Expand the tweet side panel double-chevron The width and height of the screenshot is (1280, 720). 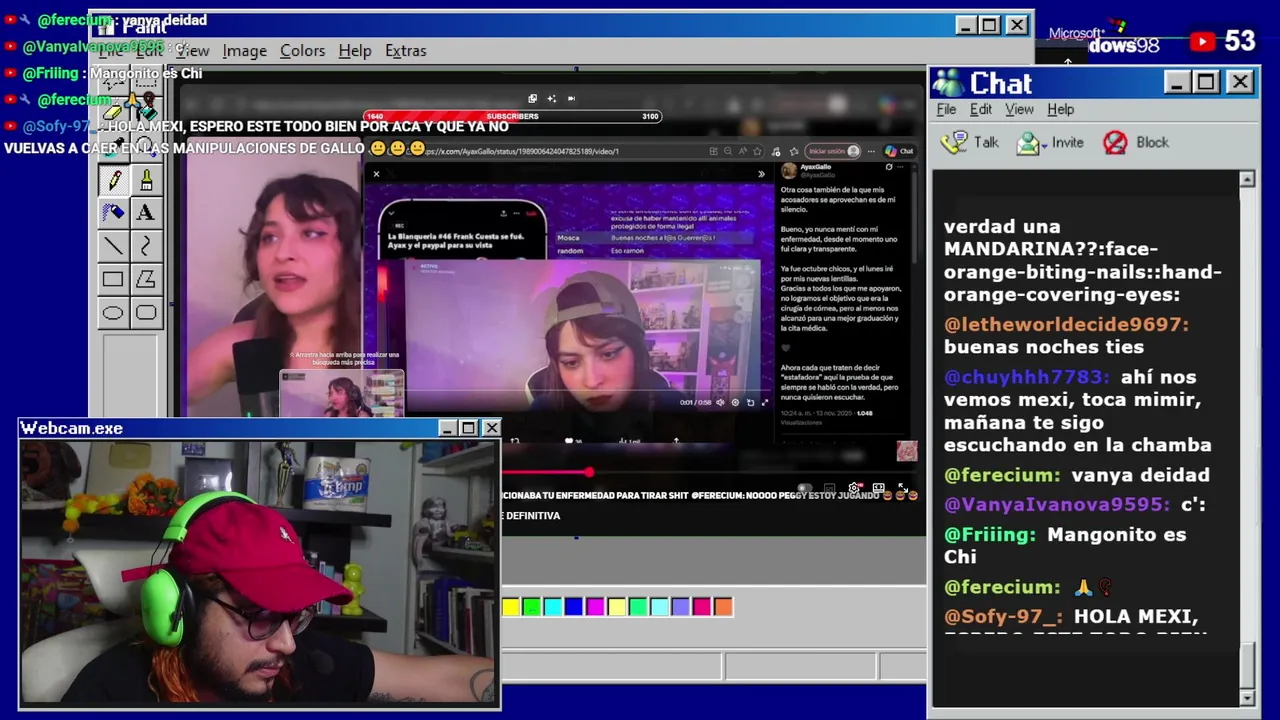(x=761, y=174)
